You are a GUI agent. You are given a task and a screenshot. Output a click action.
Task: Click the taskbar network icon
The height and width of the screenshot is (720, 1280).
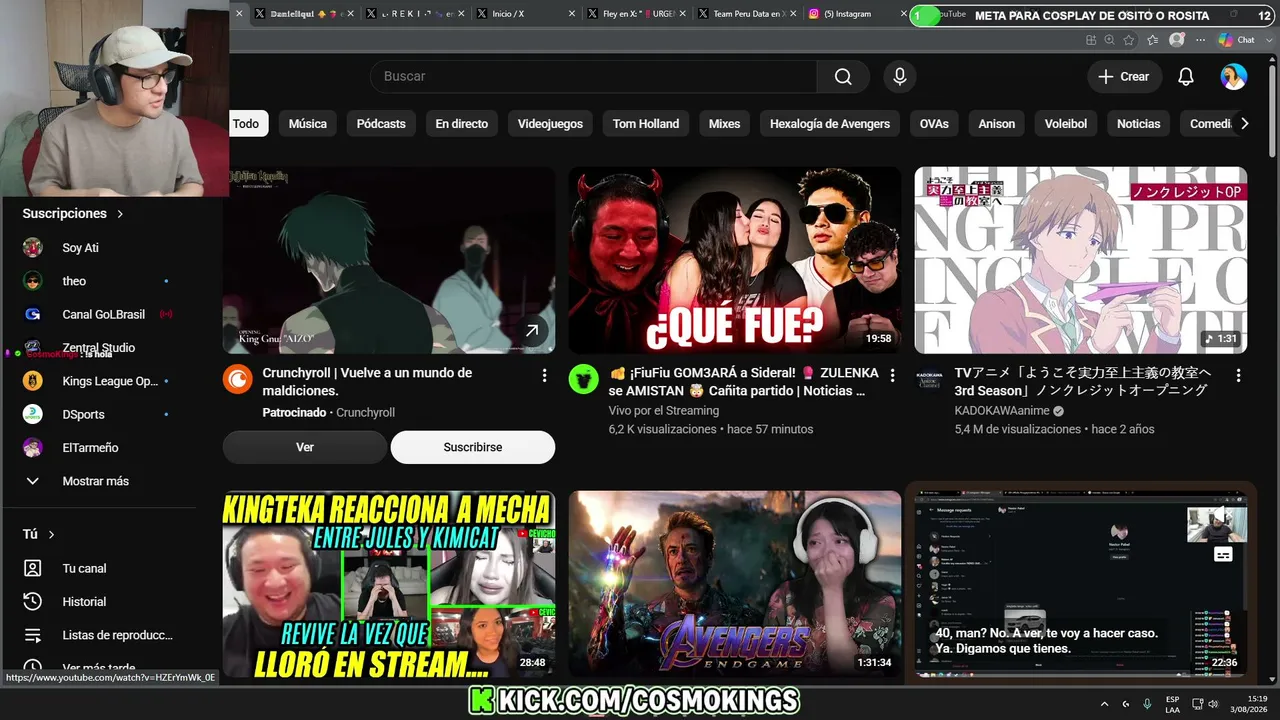[1198, 704]
